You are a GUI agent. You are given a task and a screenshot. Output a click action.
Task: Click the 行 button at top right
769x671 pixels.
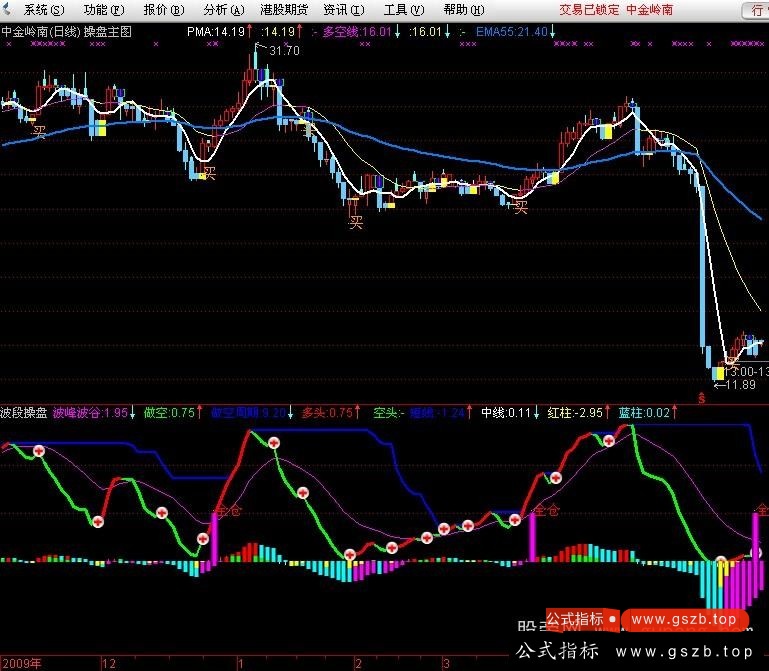coord(754,11)
